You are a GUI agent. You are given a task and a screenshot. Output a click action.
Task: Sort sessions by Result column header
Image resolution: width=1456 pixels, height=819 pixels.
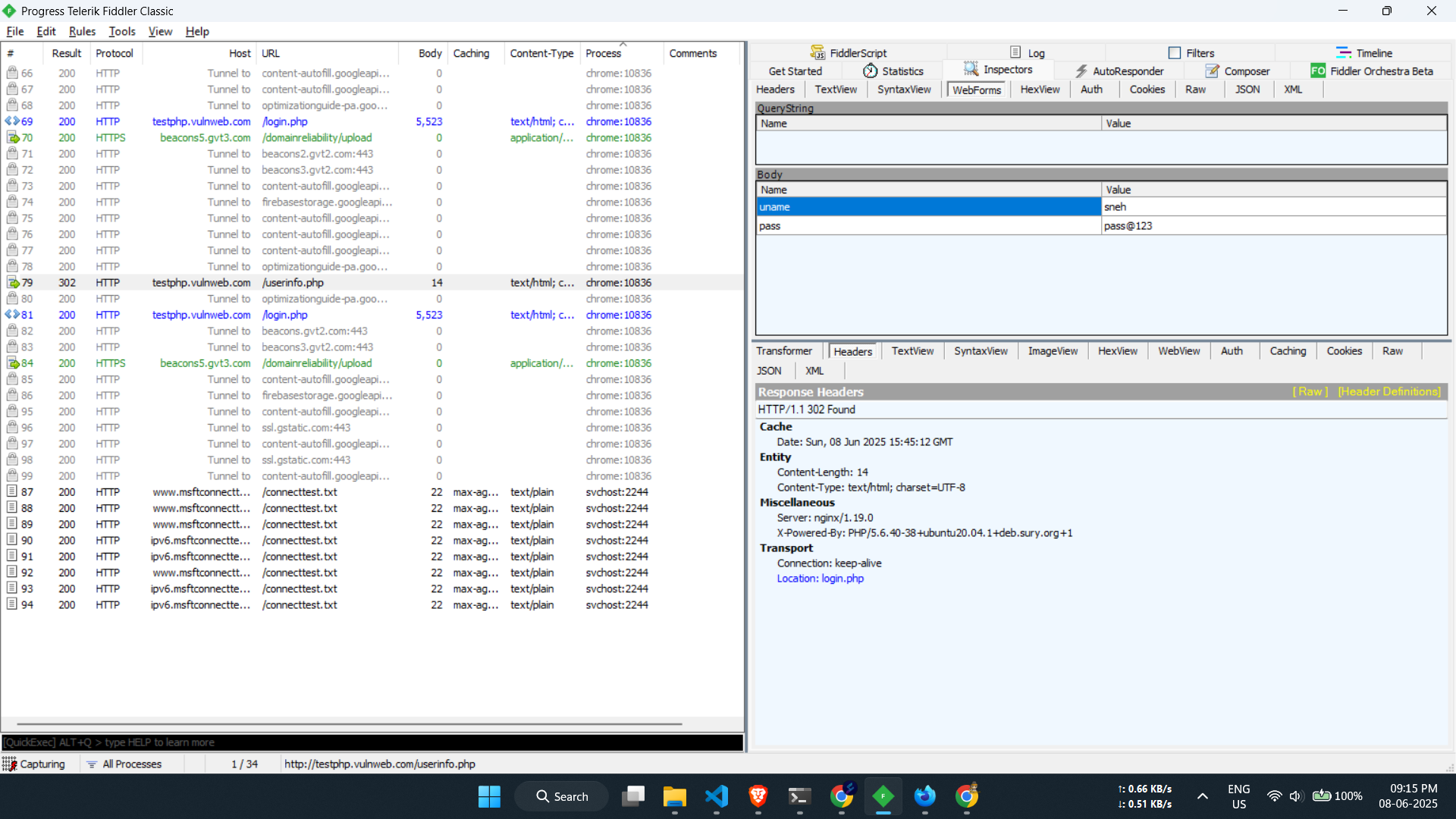(67, 53)
